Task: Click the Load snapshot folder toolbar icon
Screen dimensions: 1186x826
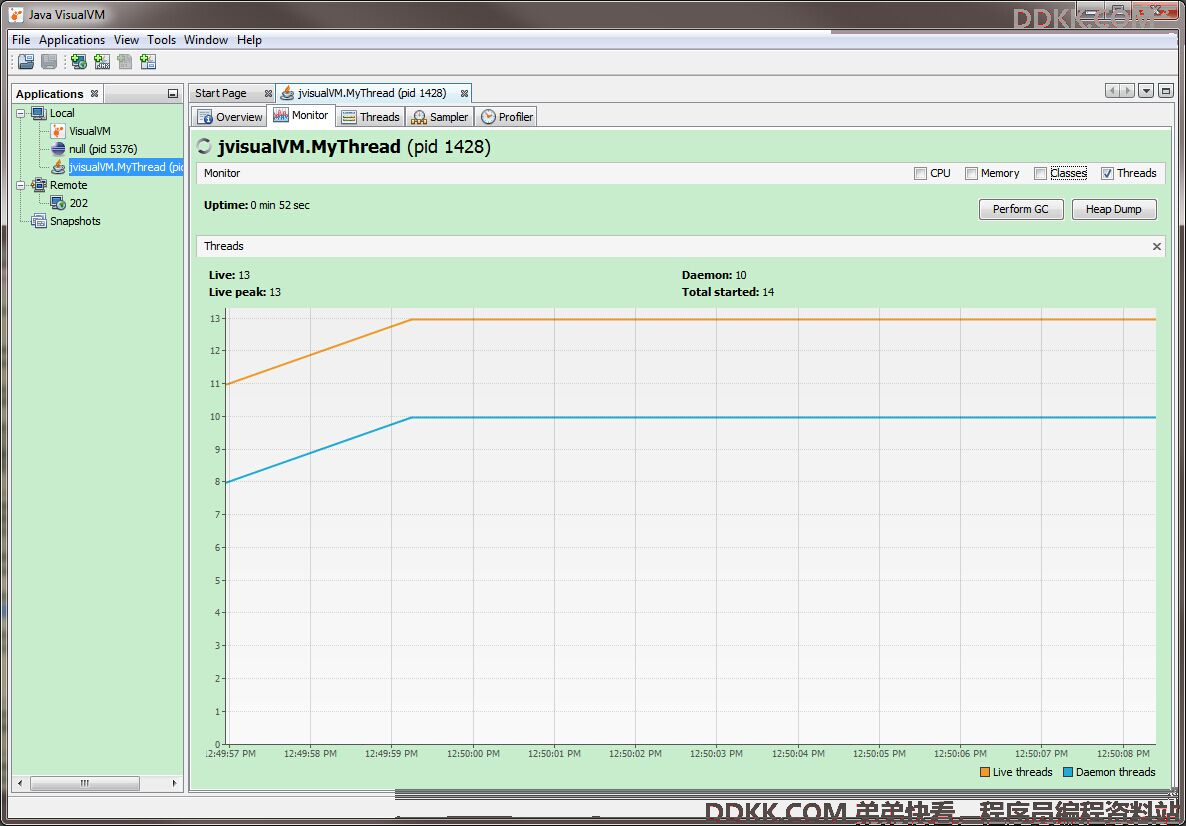Action: click(x=26, y=62)
